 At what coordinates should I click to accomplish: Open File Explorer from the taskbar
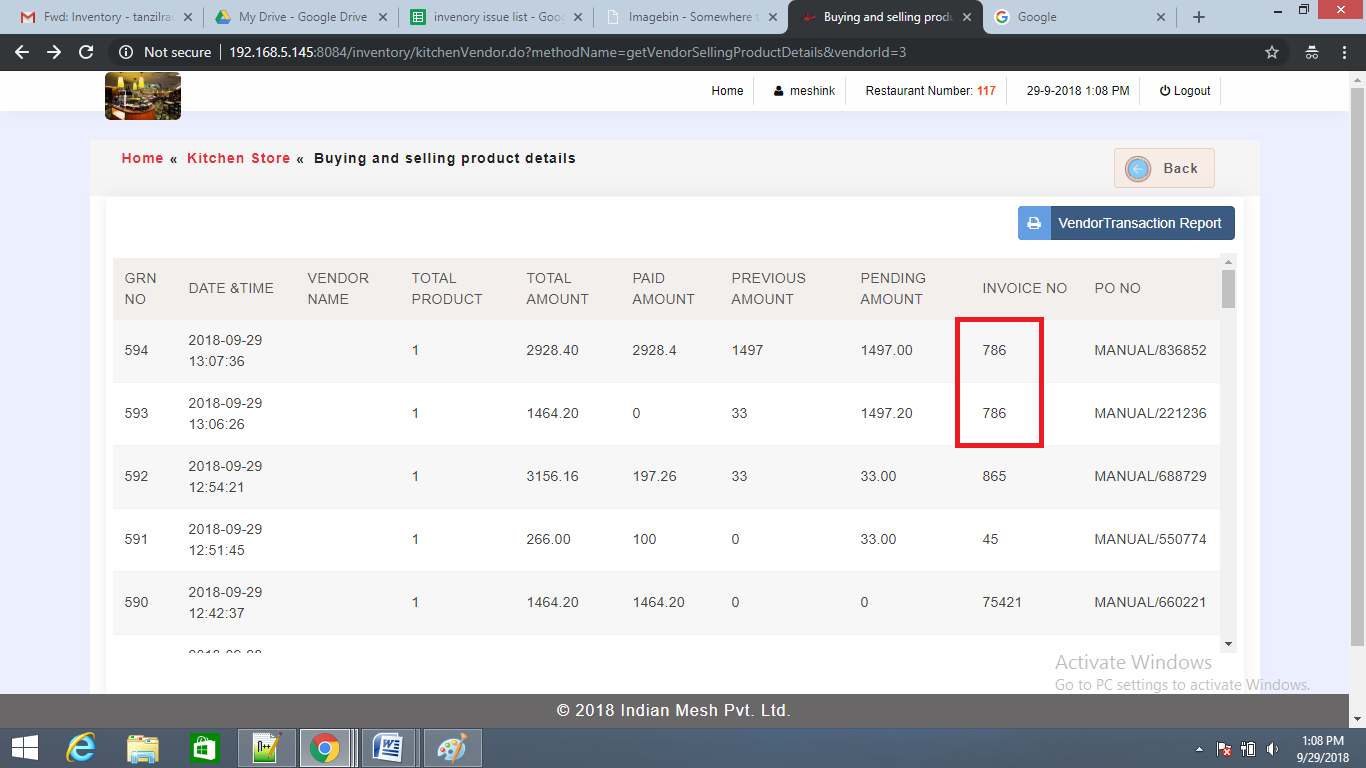(143, 748)
